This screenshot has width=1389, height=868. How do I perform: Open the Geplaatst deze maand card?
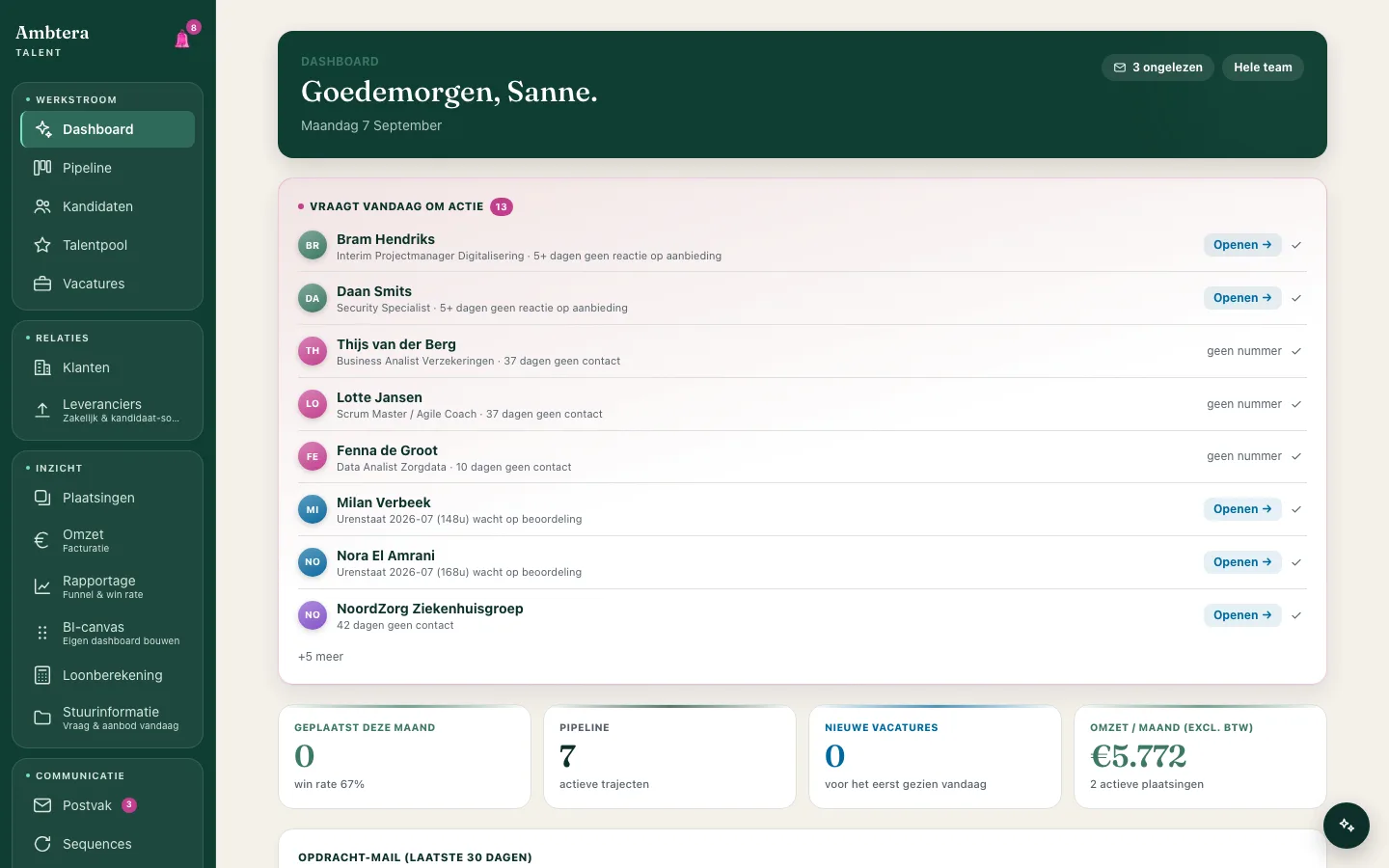tap(404, 757)
